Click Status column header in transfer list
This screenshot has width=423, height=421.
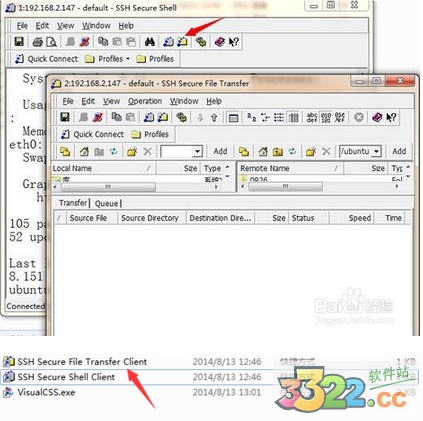pos(309,218)
